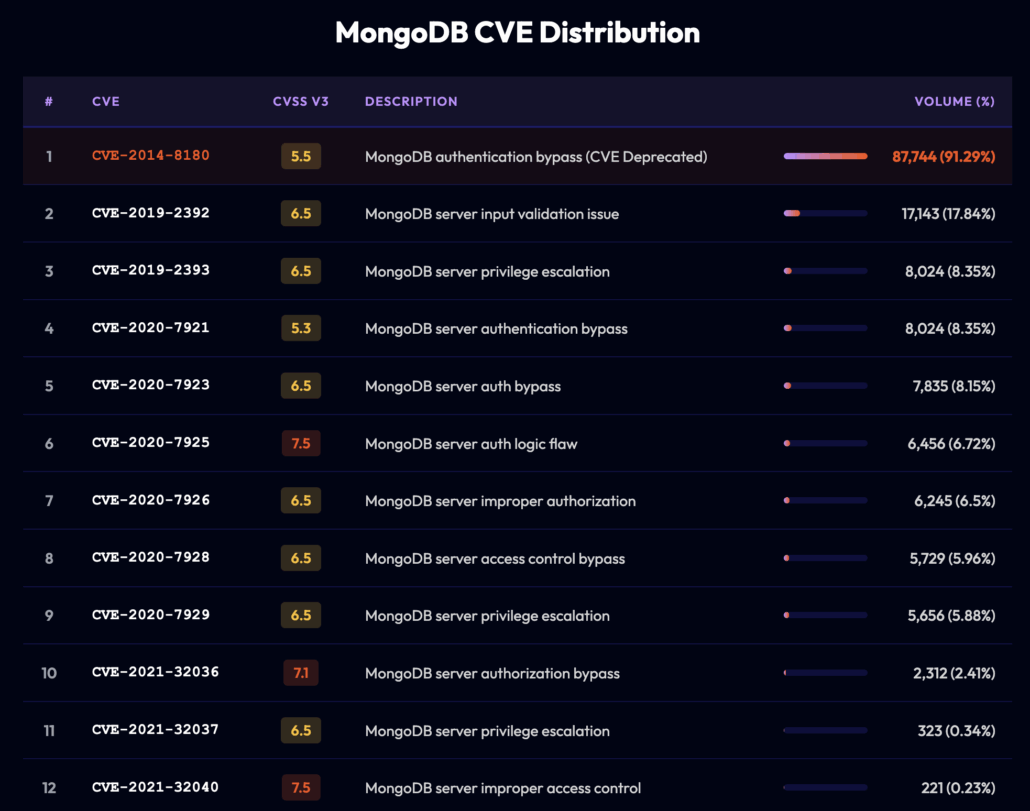Sort by the CVSS V3 column header
Screen dimensions: 1030x811
[x=298, y=101]
